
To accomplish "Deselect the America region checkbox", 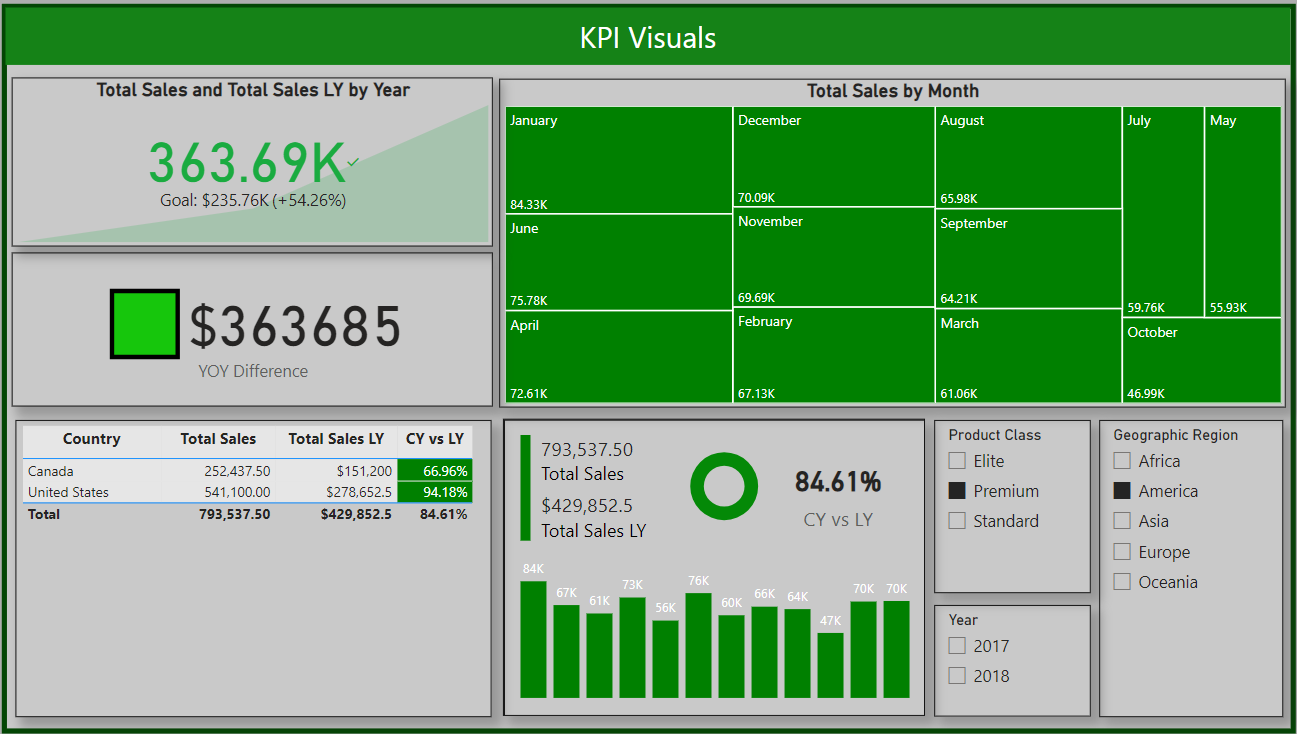I will [1122, 491].
